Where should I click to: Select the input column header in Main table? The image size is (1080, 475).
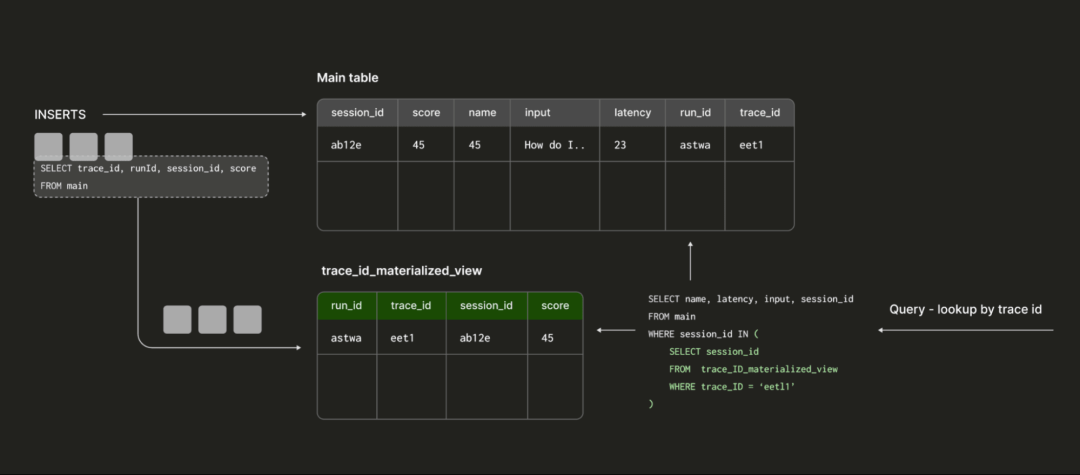click(x=537, y=113)
